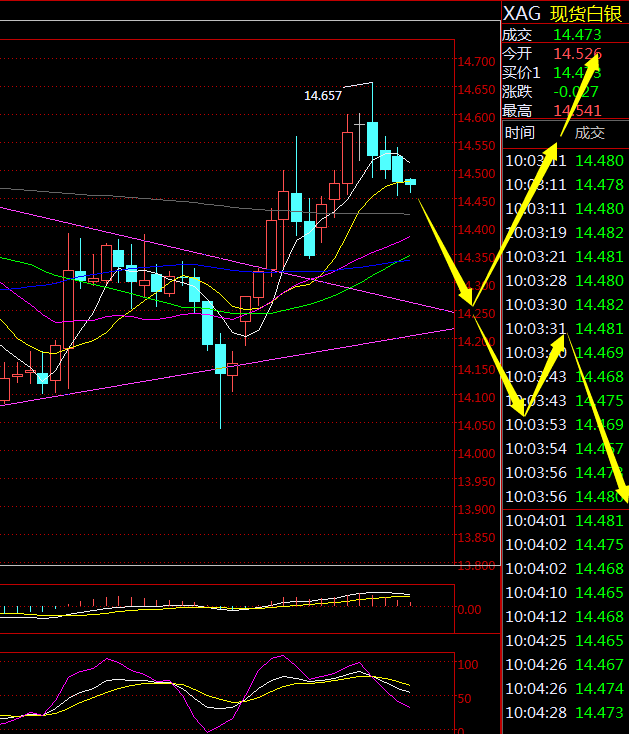This screenshot has width=629, height=734.
Task: Select tick row time 10:03:19
Action: (536, 233)
